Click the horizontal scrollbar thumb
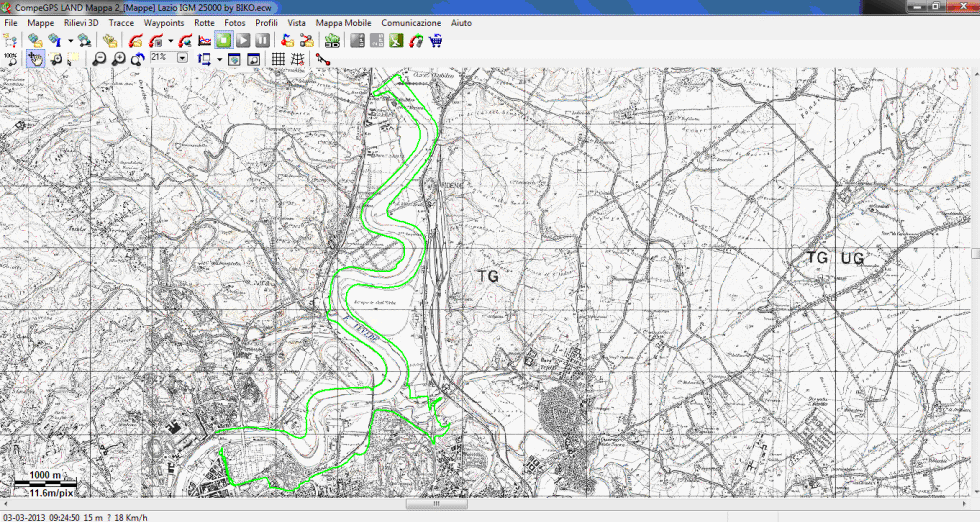 coord(435,504)
